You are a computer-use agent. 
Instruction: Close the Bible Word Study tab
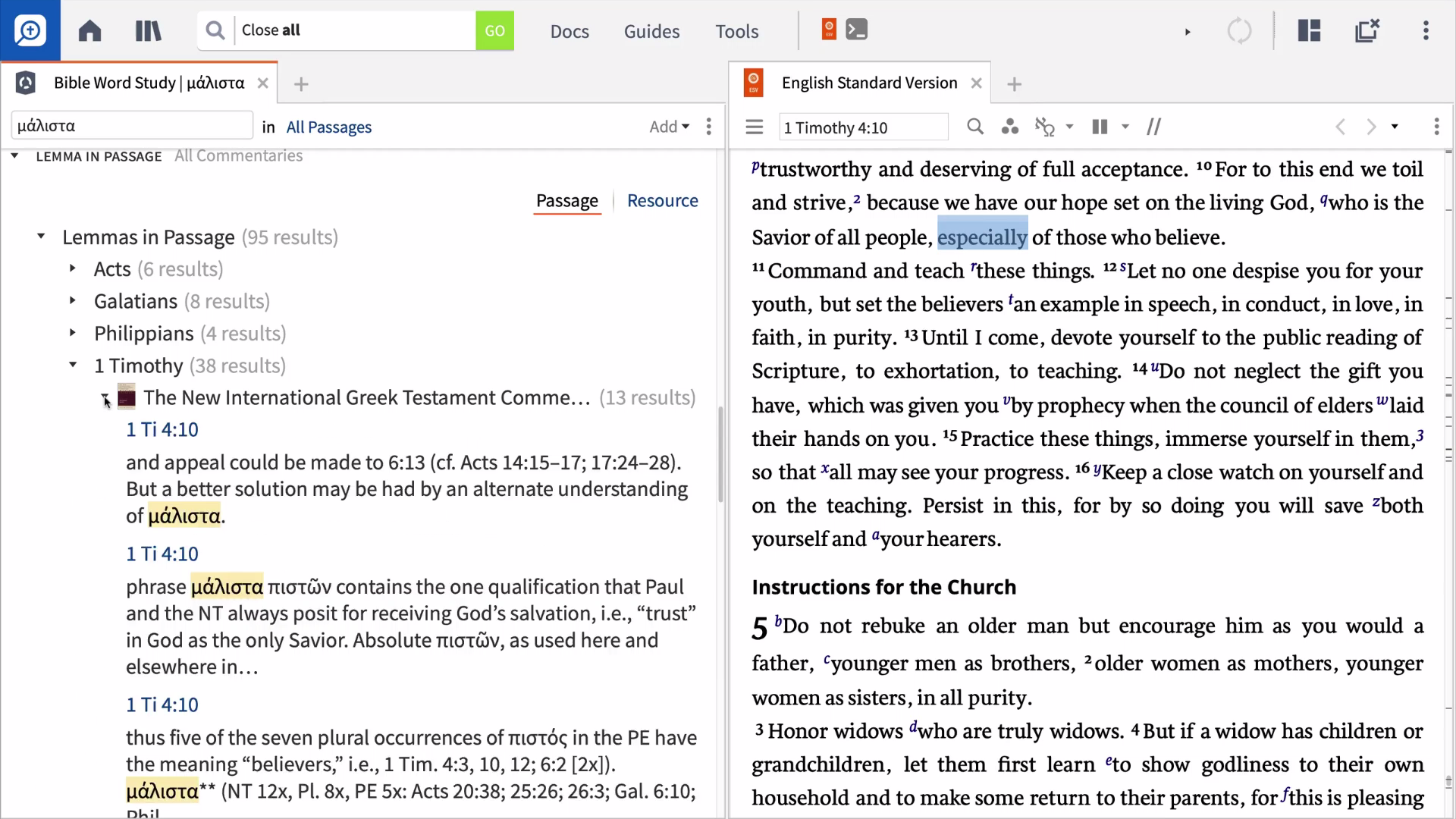point(262,83)
